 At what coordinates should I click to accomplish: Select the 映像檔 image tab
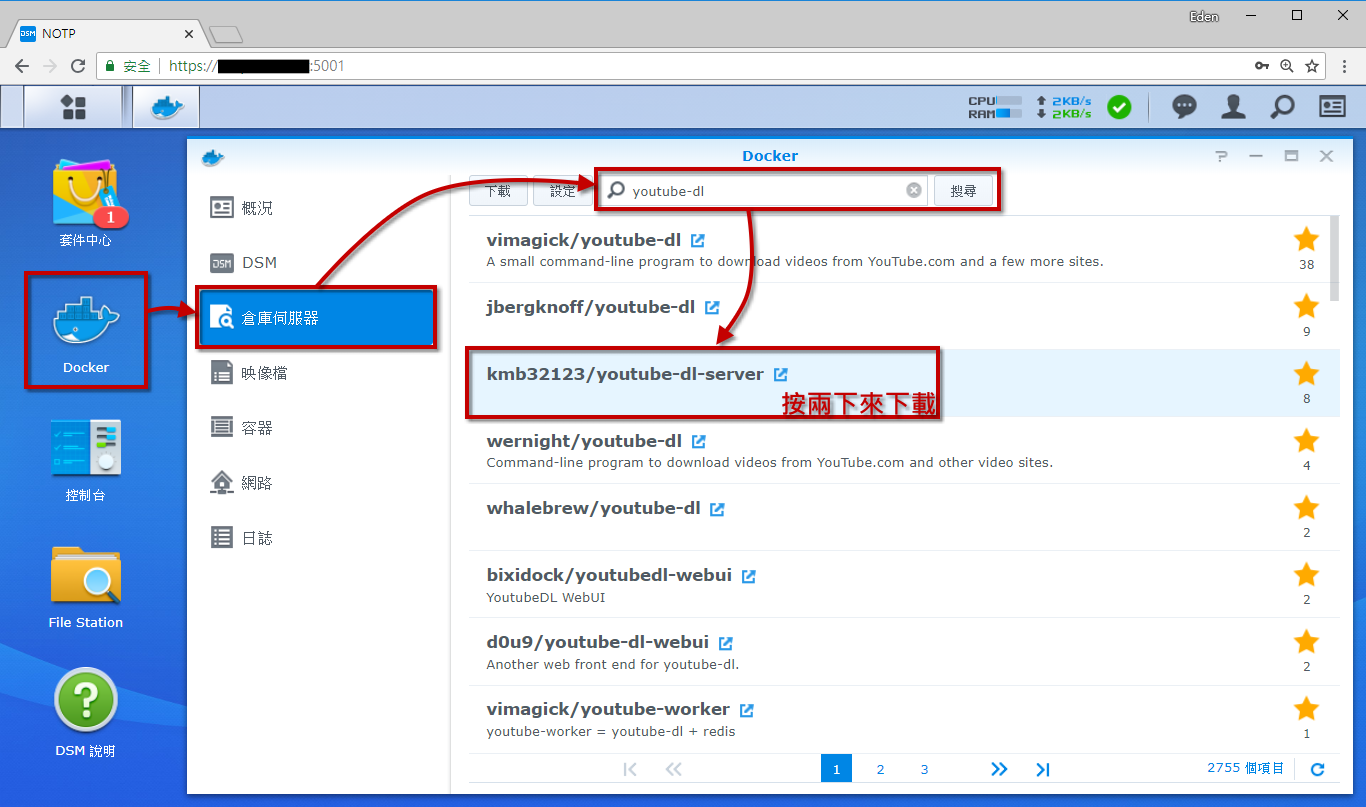(x=318, y=373)
